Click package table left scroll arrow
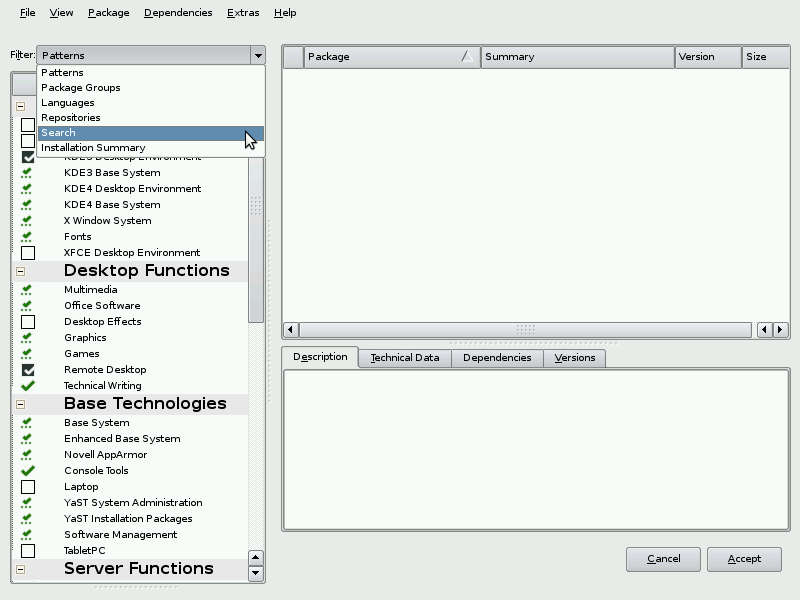The height and width of the screenshot is (600, 800). pyautogui.click(x=291, y=330)
